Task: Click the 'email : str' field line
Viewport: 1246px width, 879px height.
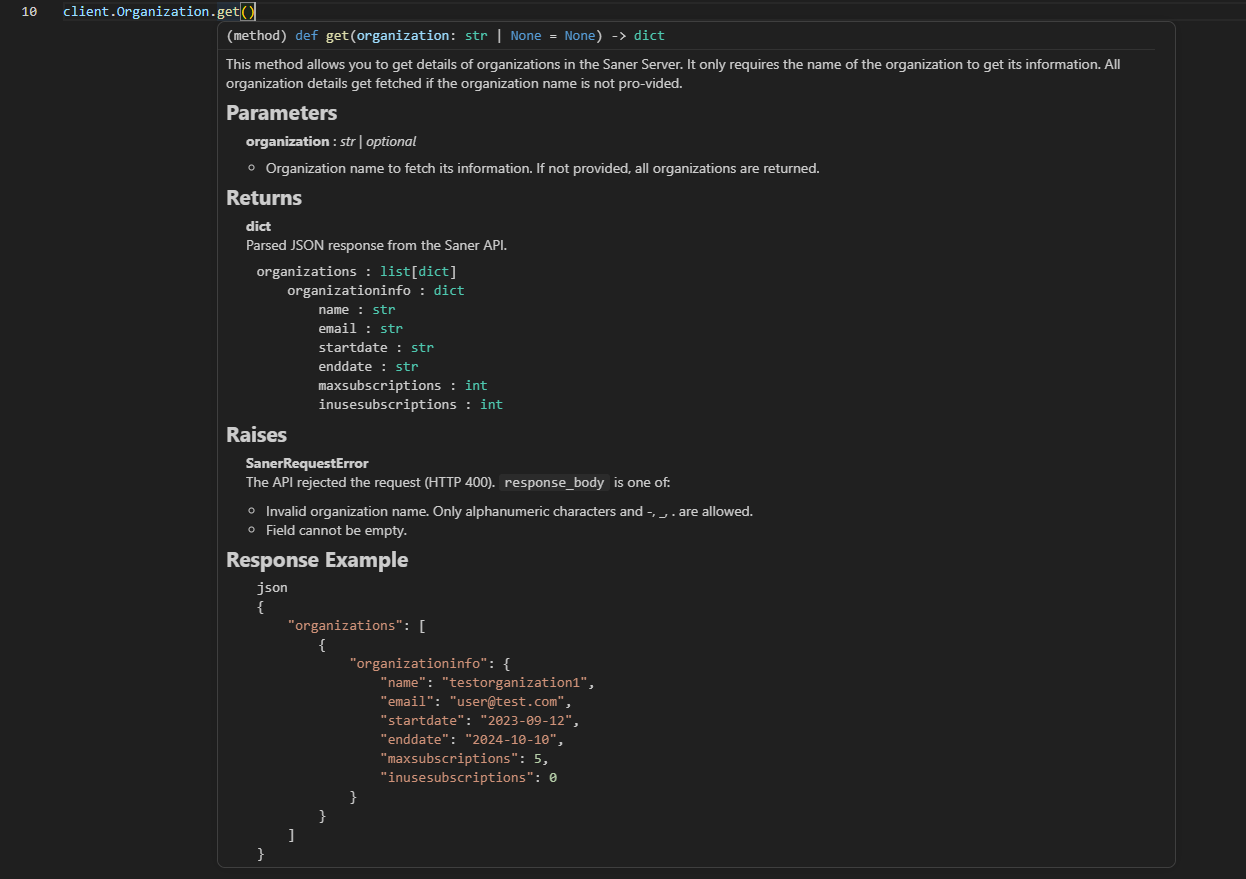Action: pos(361,328)
